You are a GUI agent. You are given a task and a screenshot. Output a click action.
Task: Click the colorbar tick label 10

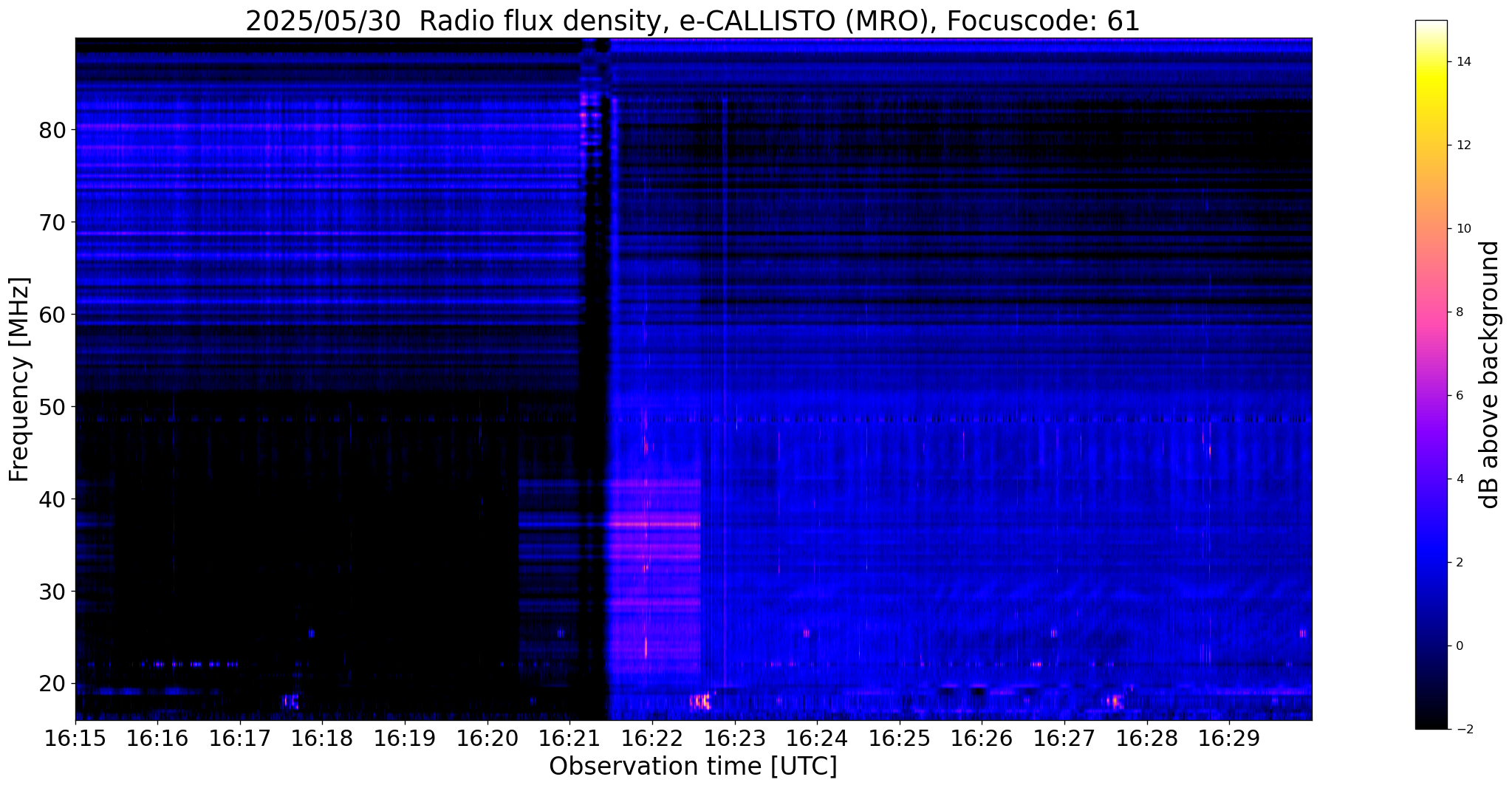coord(1462,229)
